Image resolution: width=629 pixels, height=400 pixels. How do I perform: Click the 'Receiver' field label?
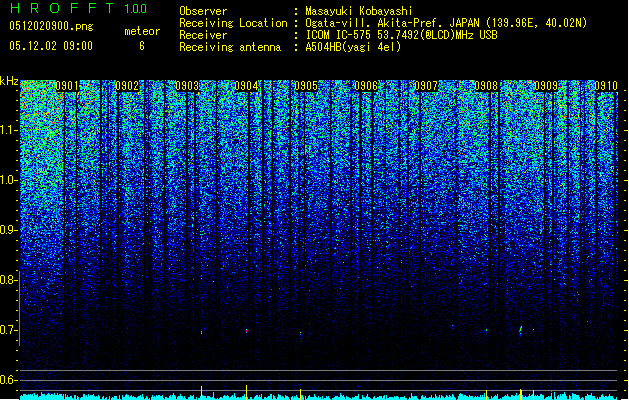(x=203, y=35)
